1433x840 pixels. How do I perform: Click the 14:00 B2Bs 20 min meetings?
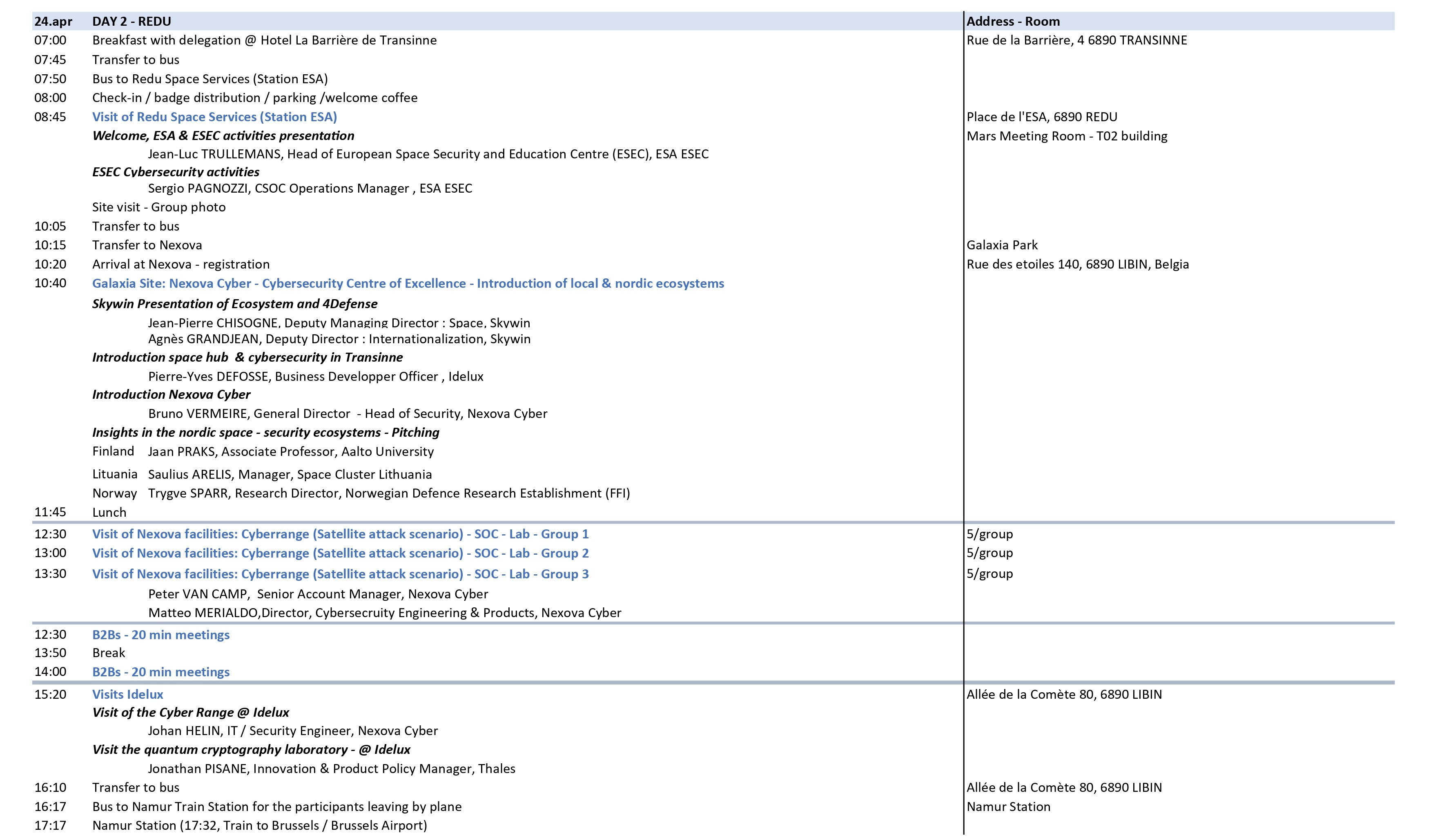coord(161,672)
